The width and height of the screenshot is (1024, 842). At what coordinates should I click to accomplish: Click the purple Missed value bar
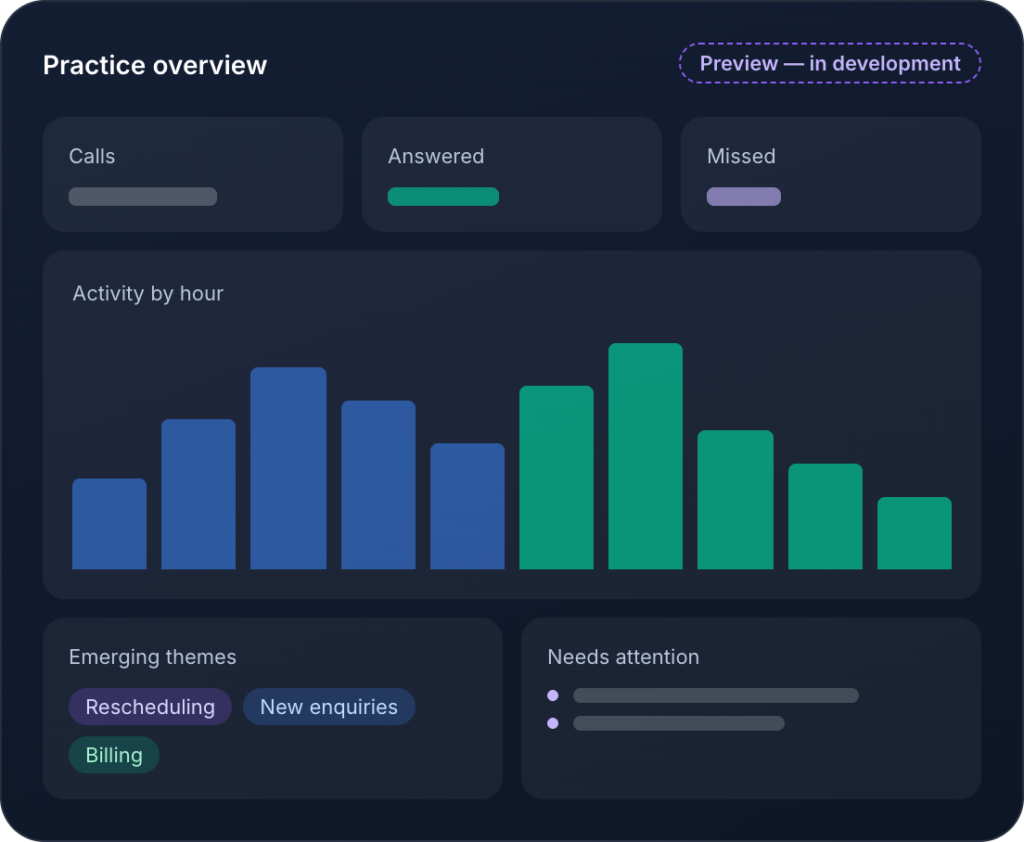coord(744,197)
